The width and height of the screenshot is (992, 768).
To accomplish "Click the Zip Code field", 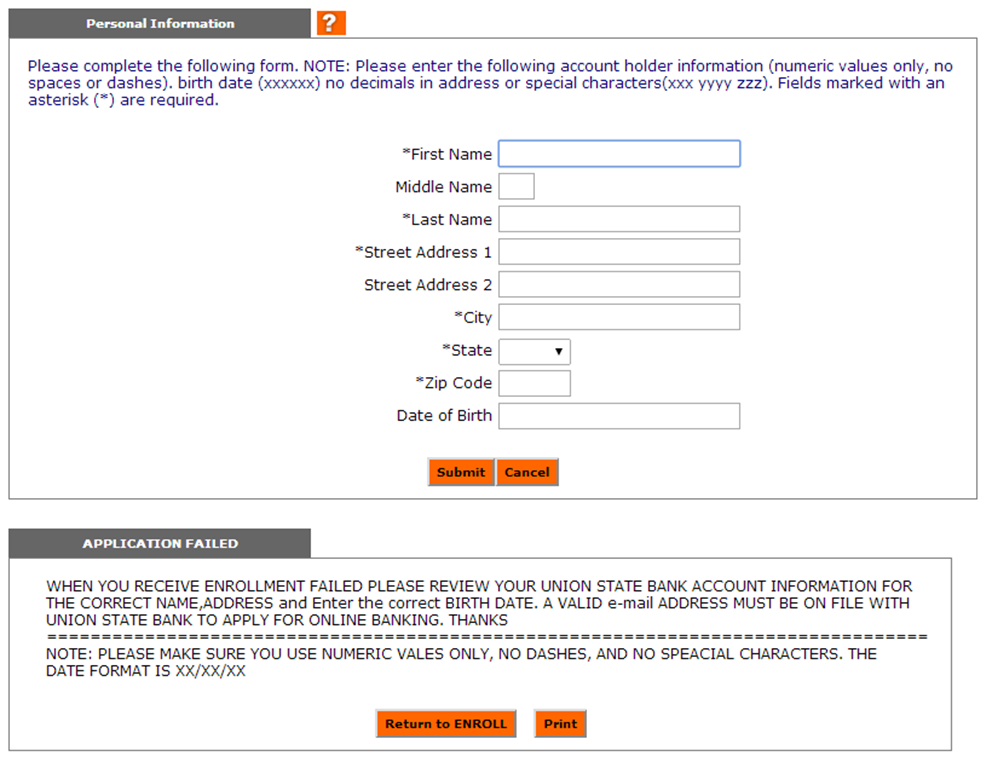I will point(535,383).
